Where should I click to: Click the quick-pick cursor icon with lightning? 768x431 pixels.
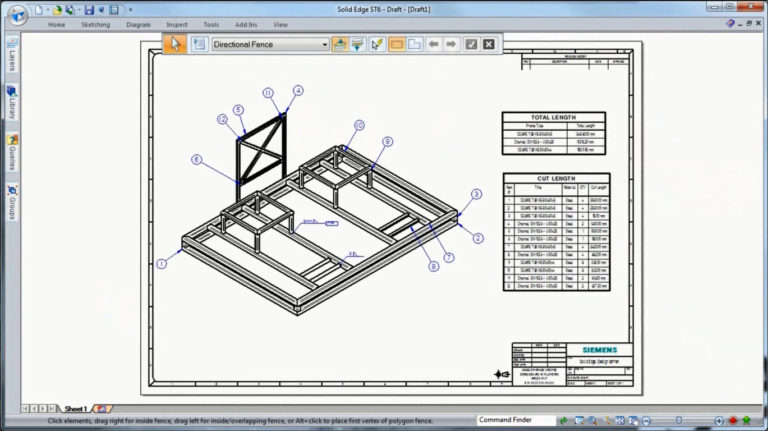pyautogui.click(x=377, y=44)
